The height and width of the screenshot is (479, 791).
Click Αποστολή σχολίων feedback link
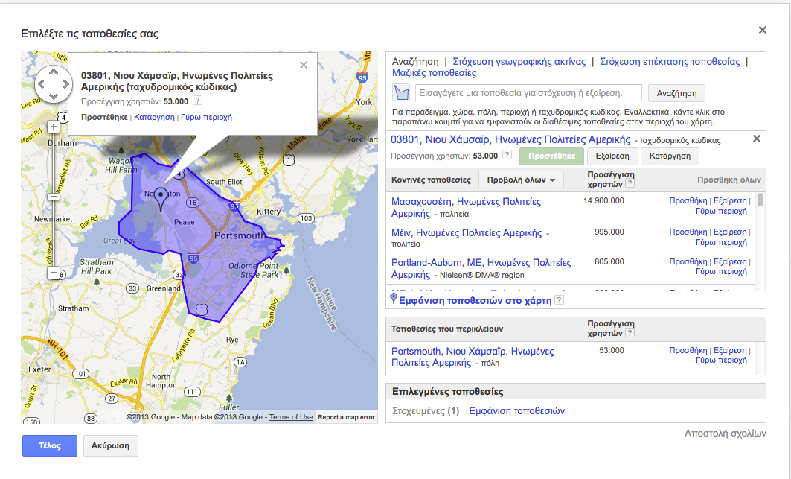pos(725,434)
